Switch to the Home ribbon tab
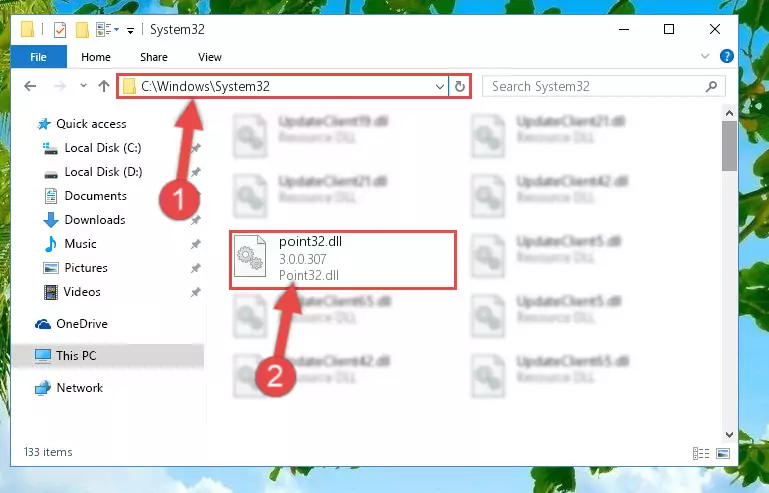 click(x=96, y=57)
